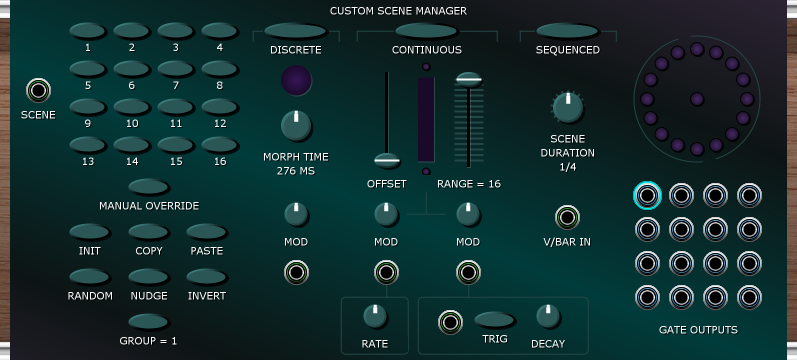Click the DECAY knob

548,316
